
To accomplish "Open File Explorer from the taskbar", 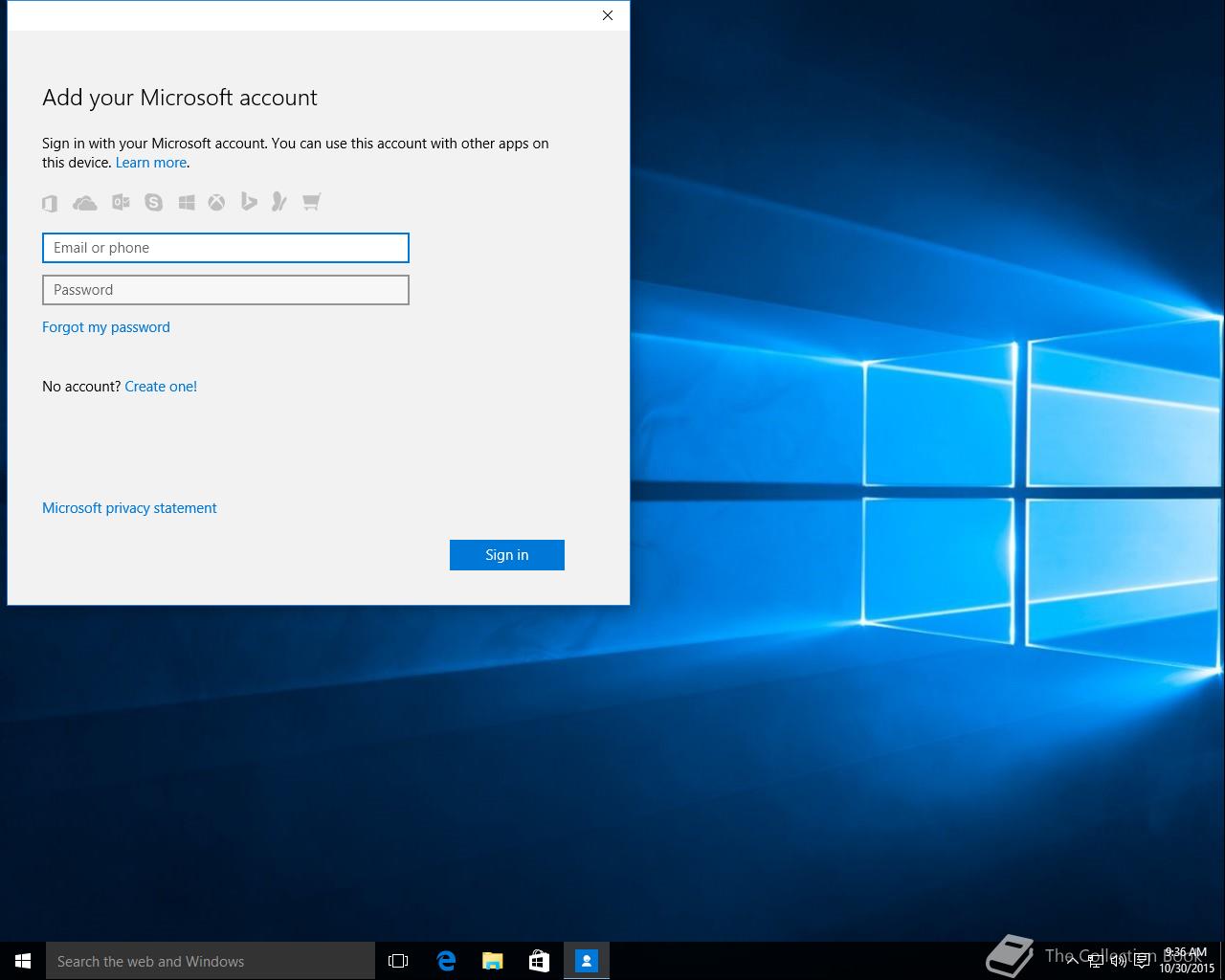I will 493,961.
